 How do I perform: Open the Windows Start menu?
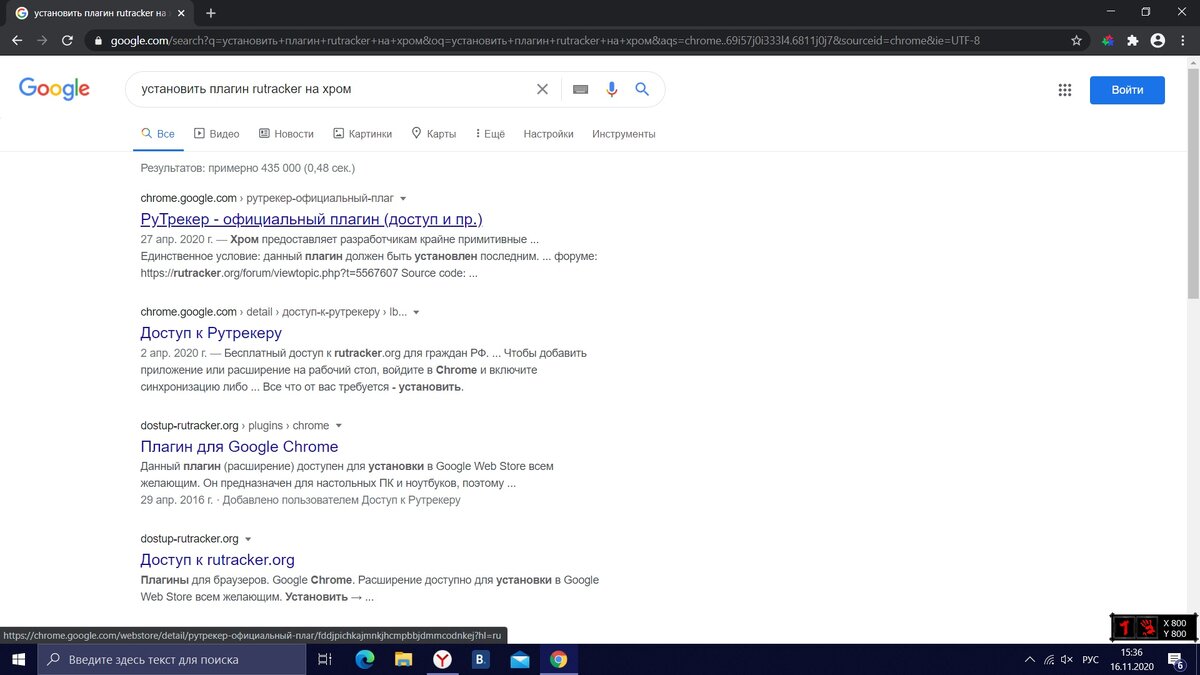pyautogui.click(x=18, y=659)
